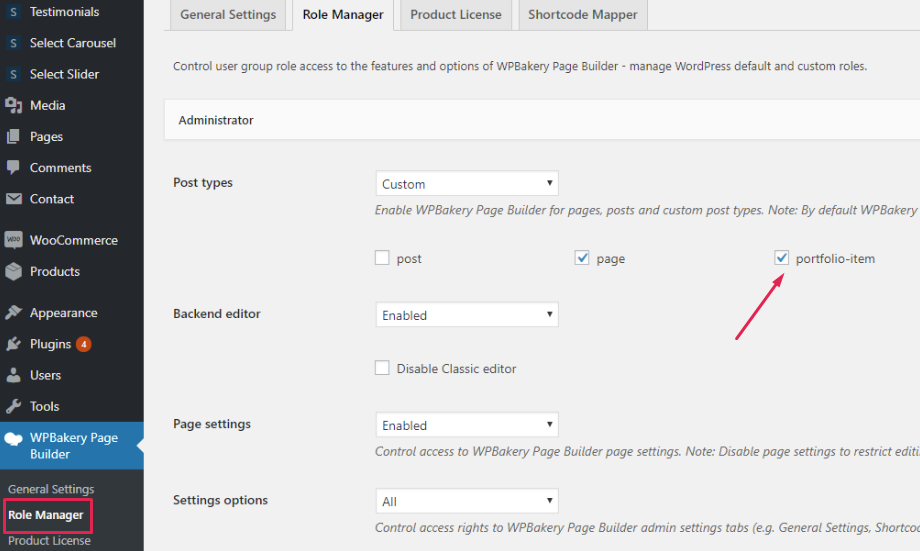920x551 pixels.
Task: Expand the Administrator role section
Action: pyautogui.click(x=542, y=120)
